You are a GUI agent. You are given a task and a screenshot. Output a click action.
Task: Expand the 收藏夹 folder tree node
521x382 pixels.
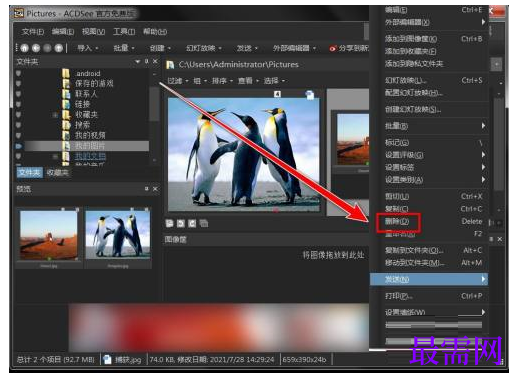(55, 114)
